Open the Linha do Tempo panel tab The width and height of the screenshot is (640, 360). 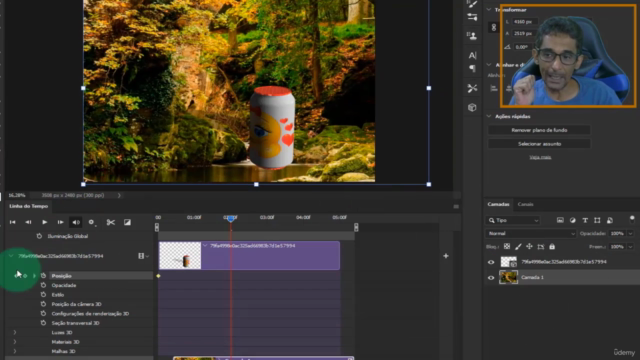point(29,206)
